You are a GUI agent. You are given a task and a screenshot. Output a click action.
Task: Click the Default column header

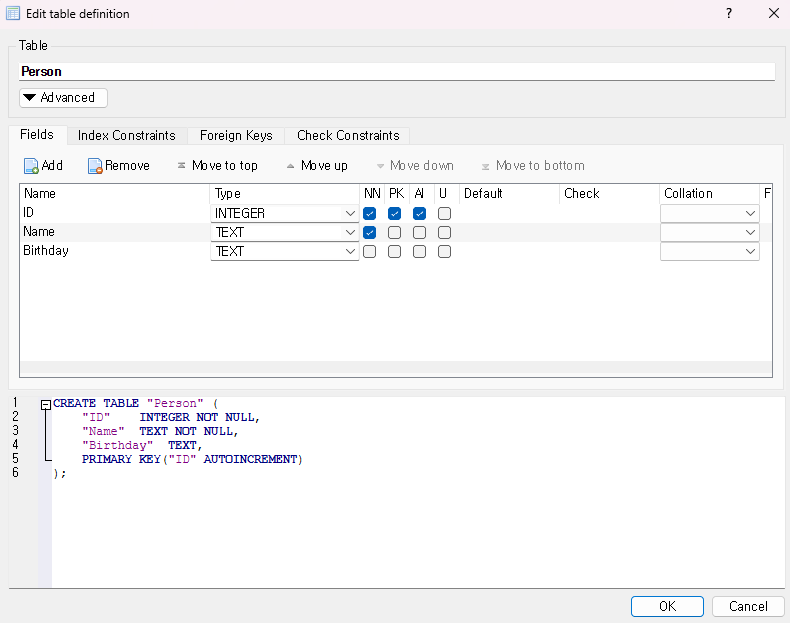[509, 194]
